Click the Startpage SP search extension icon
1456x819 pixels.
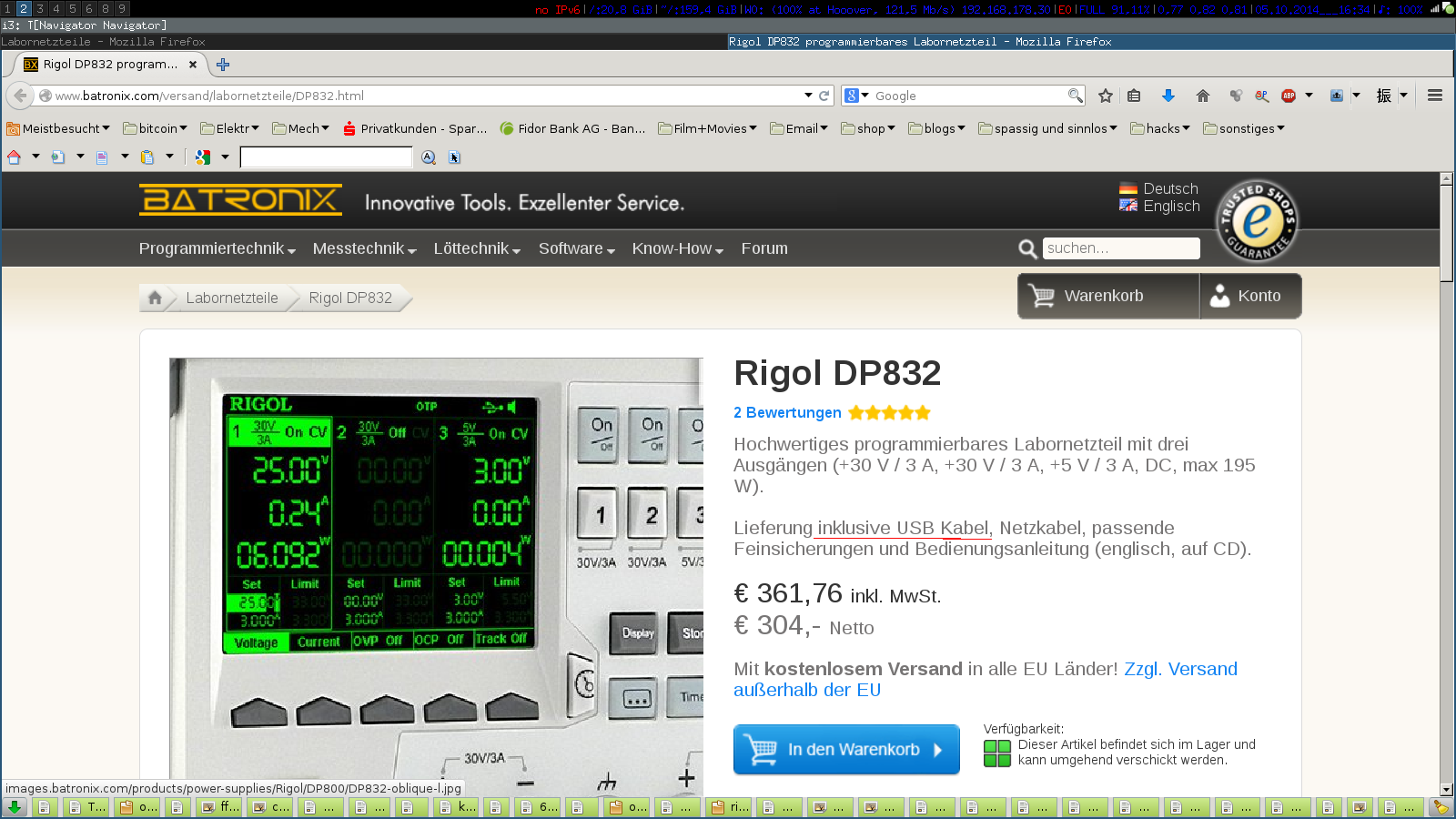pos(1261,96)
